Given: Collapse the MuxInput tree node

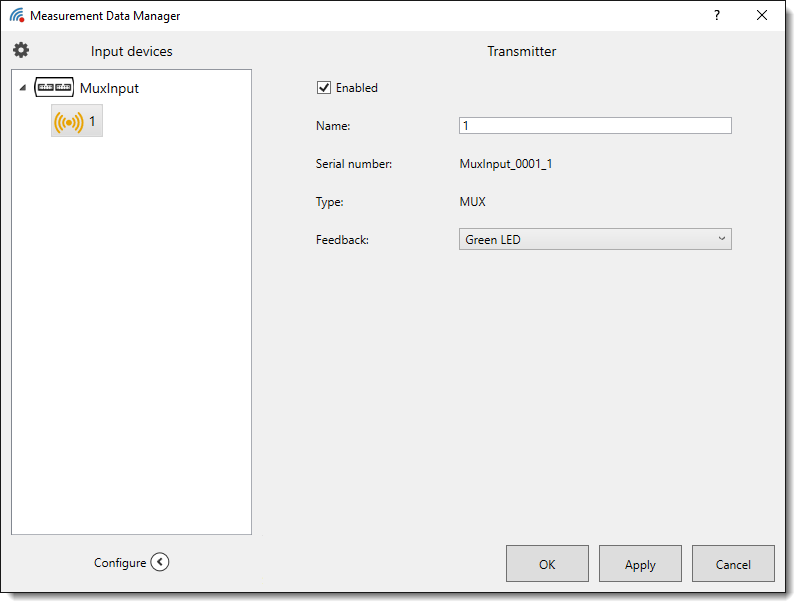Looking at the screenshot, I should (23, 88).
